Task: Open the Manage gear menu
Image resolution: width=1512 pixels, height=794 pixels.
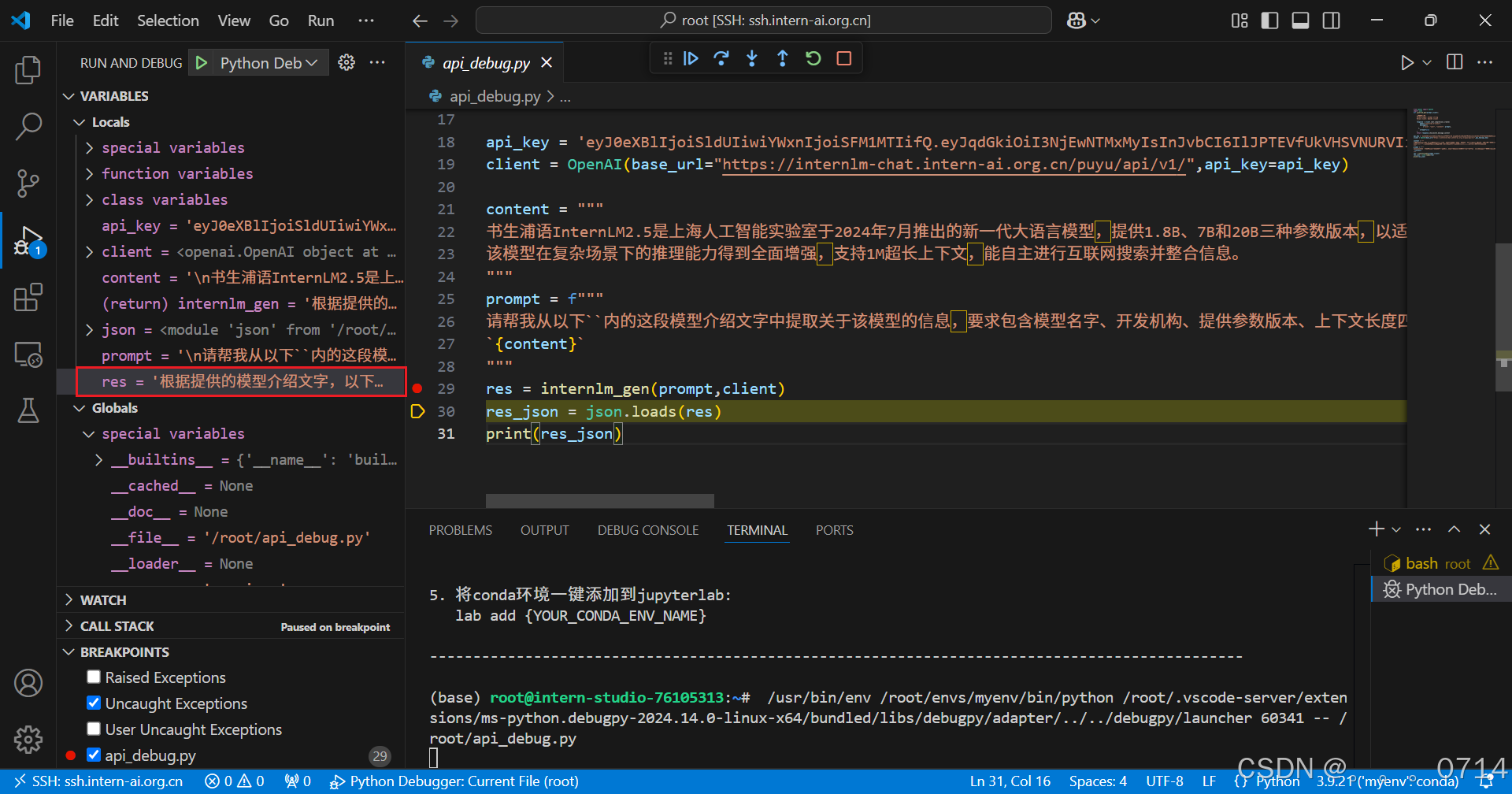Action: pyautogui.click(x=28, y=739)
